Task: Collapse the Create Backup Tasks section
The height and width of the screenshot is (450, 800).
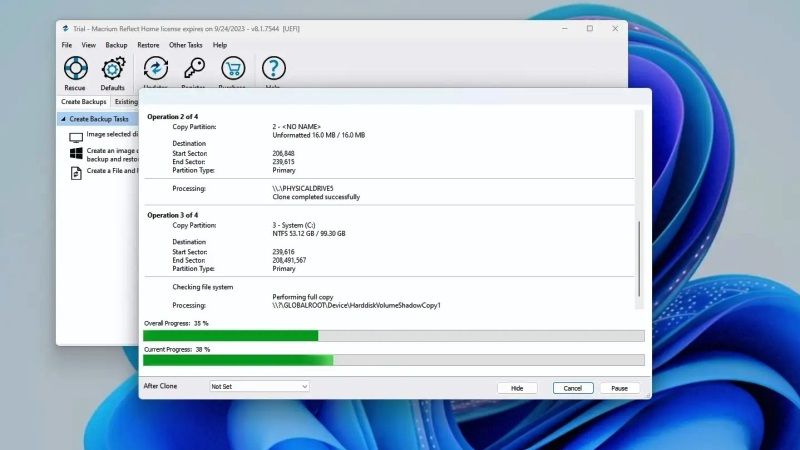Action: point(63,119)
